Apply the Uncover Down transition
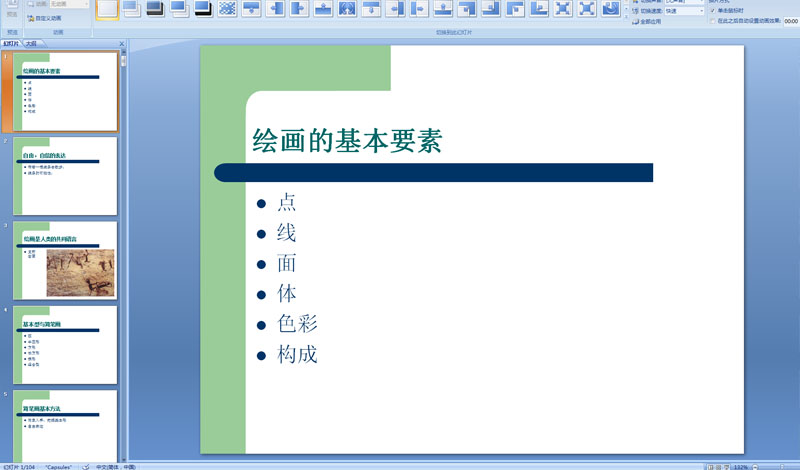800x470 pixels. 371,9
